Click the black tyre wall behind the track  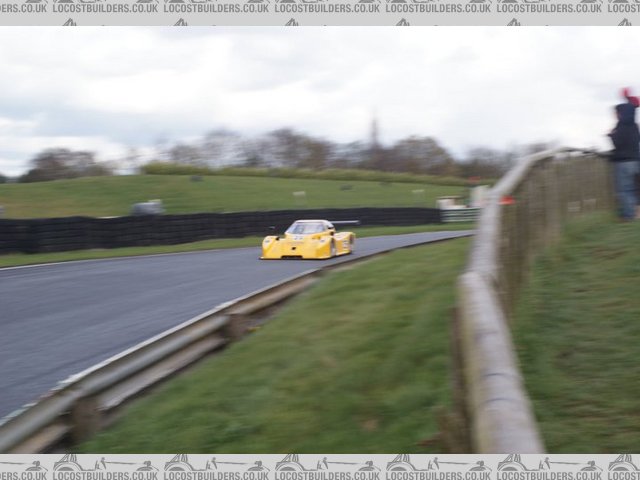(x=150, y=230)
